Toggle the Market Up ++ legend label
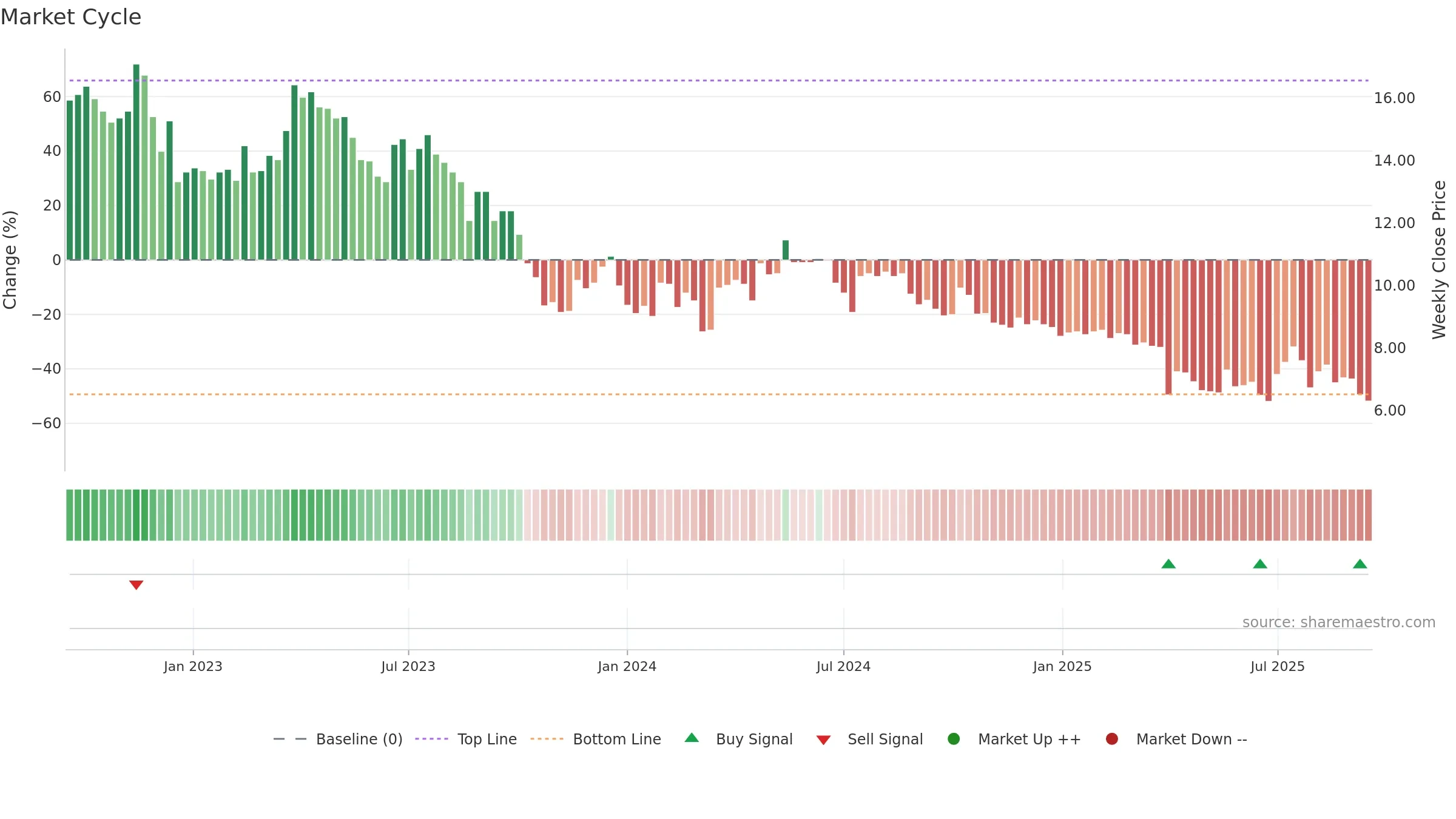This screenshot has width=1456, height=819. (x=1030, y=740)
